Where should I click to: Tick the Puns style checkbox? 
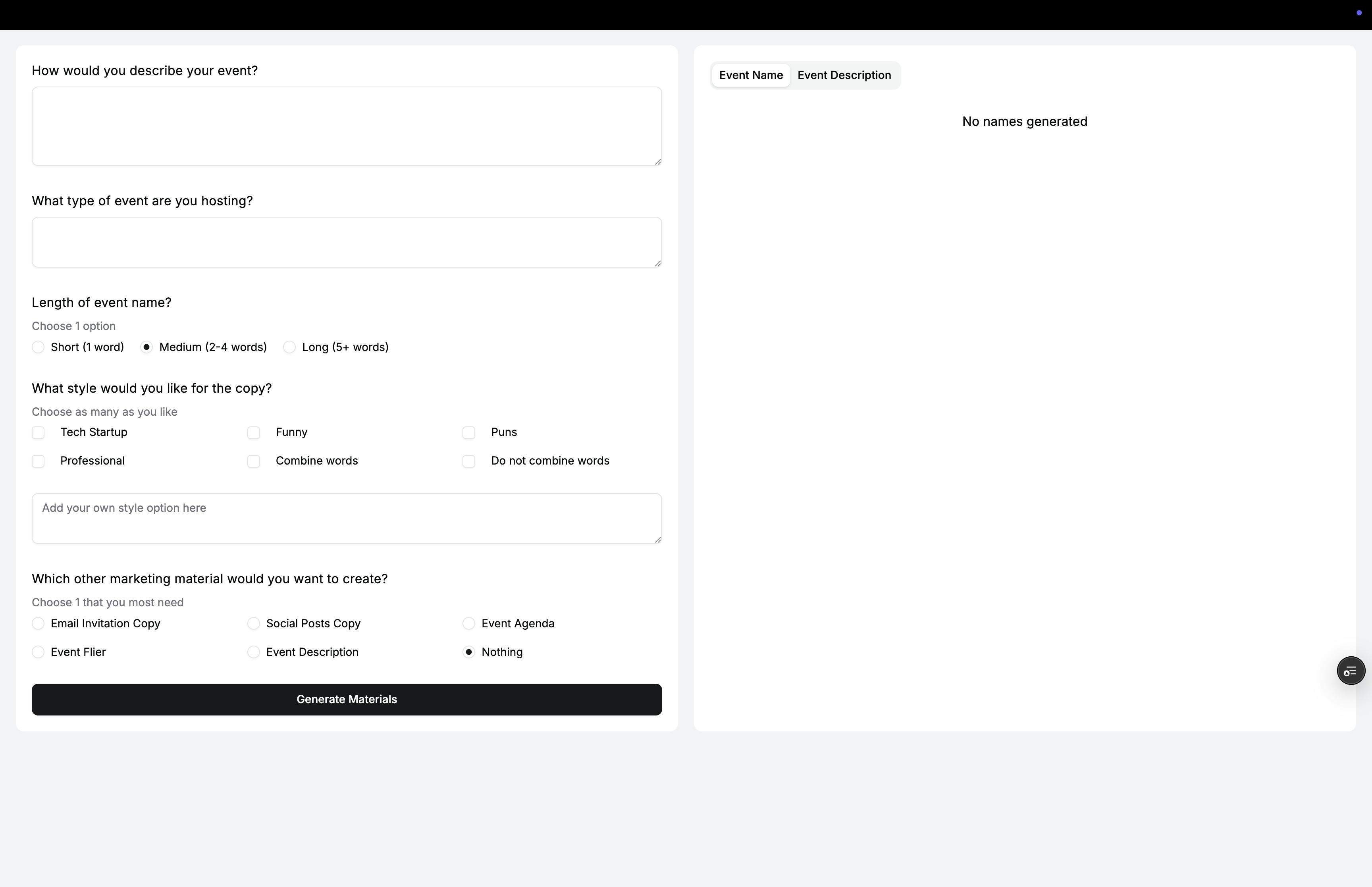tap(469, 432)
